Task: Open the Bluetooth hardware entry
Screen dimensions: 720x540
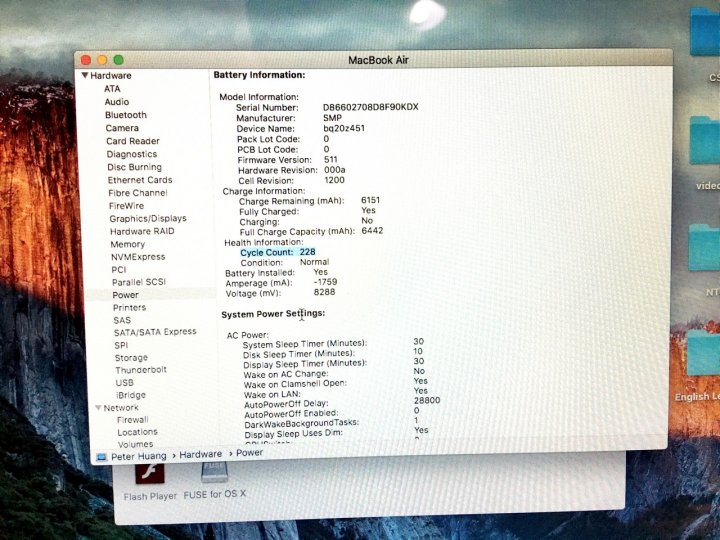Action: (126, 115)
